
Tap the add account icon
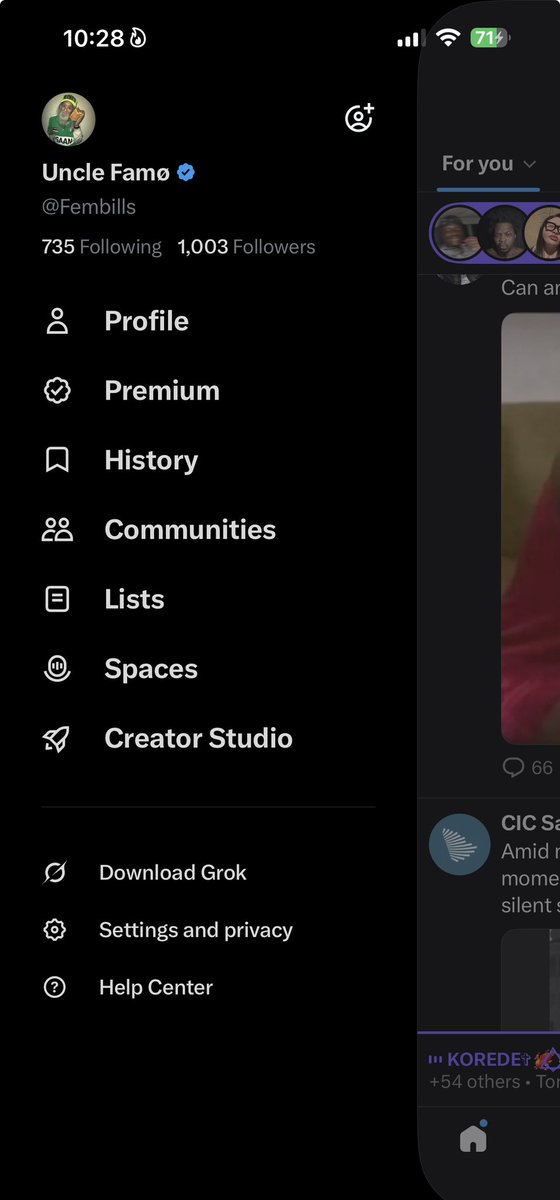[359, 118]
